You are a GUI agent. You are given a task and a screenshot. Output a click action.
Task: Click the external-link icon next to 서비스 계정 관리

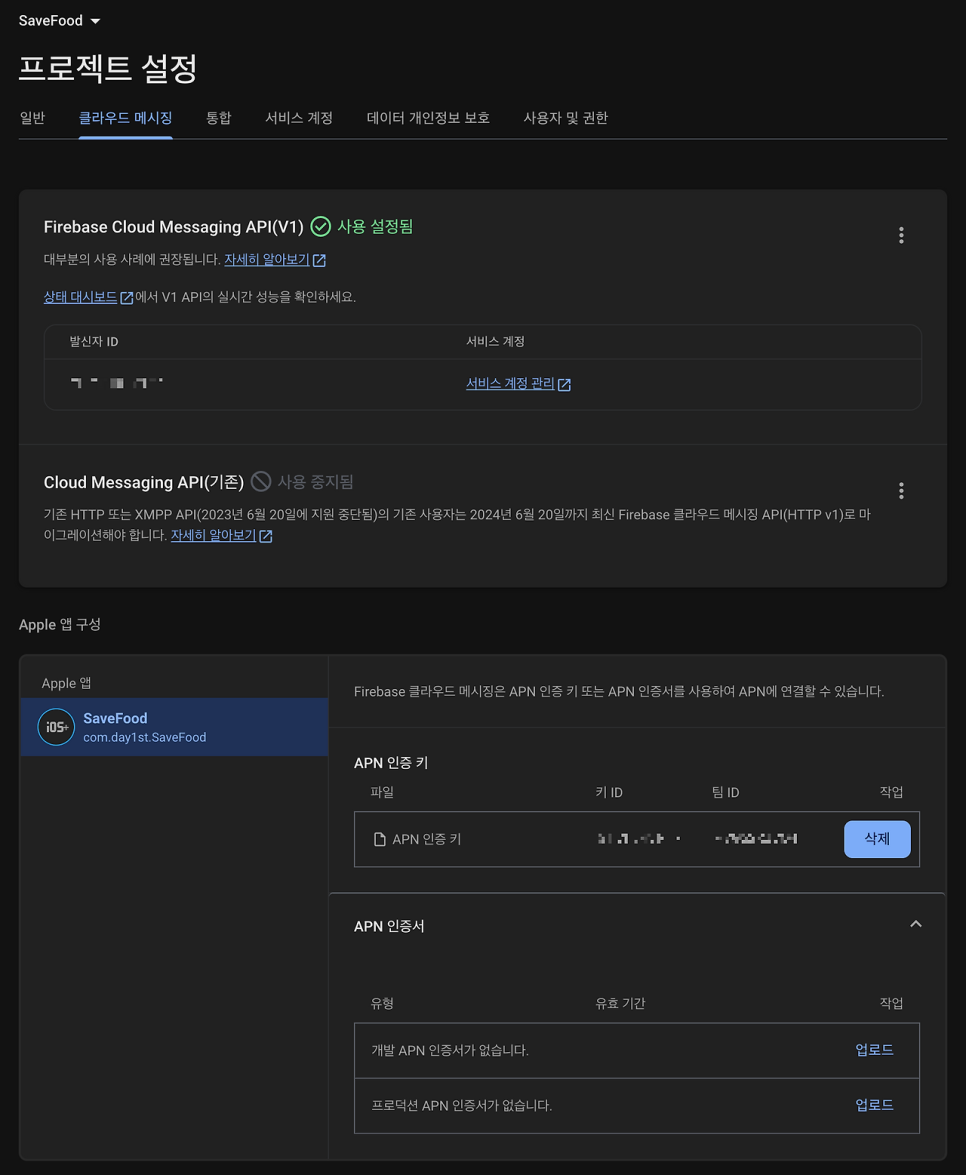pos(564,384)
